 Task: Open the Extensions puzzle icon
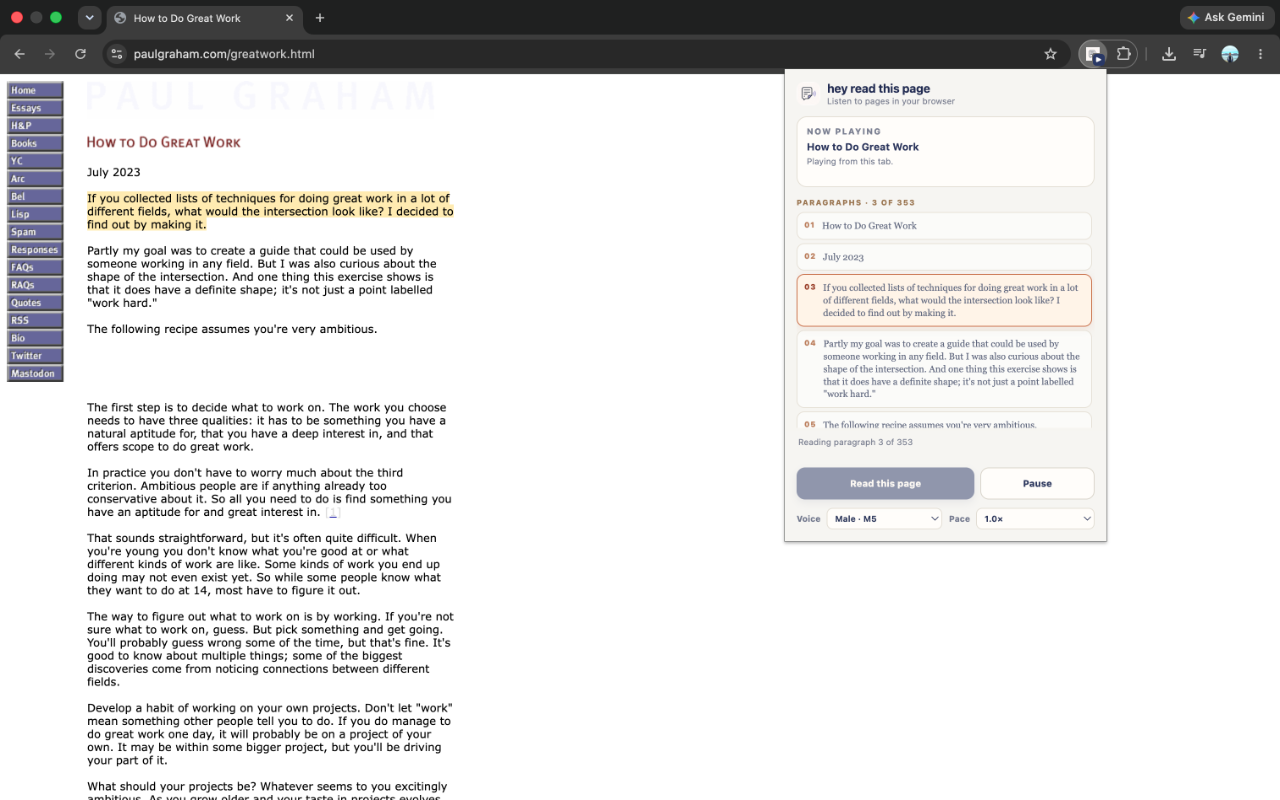click(x=1123, y=54)
